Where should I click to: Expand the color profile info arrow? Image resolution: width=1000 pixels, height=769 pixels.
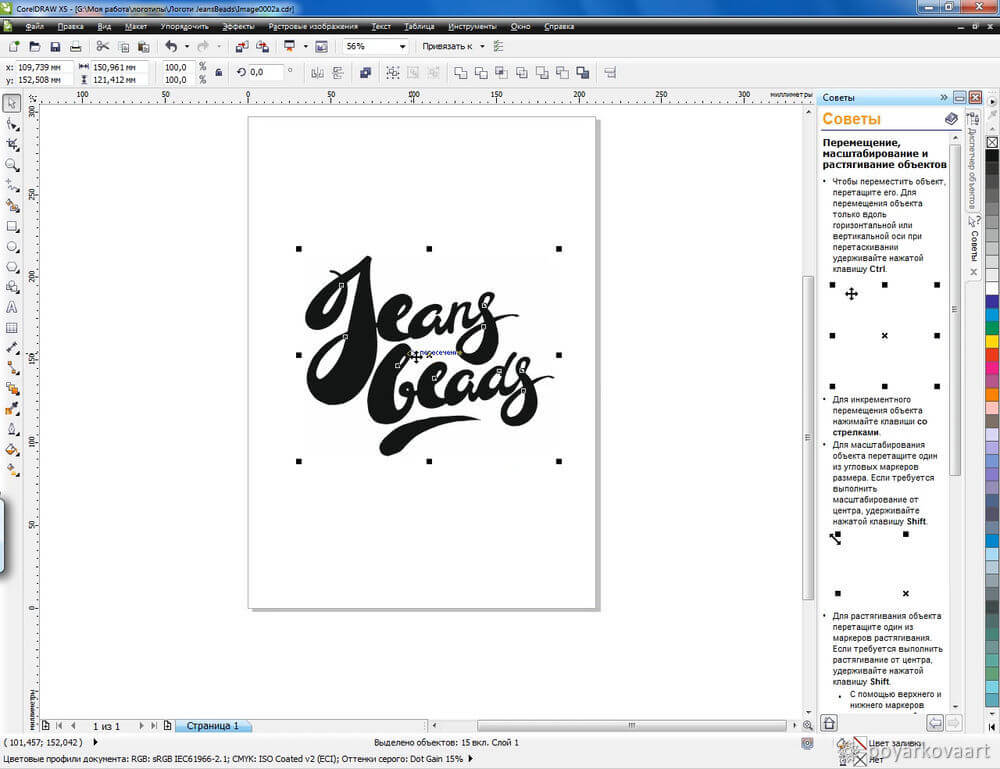tap(471, 759)
